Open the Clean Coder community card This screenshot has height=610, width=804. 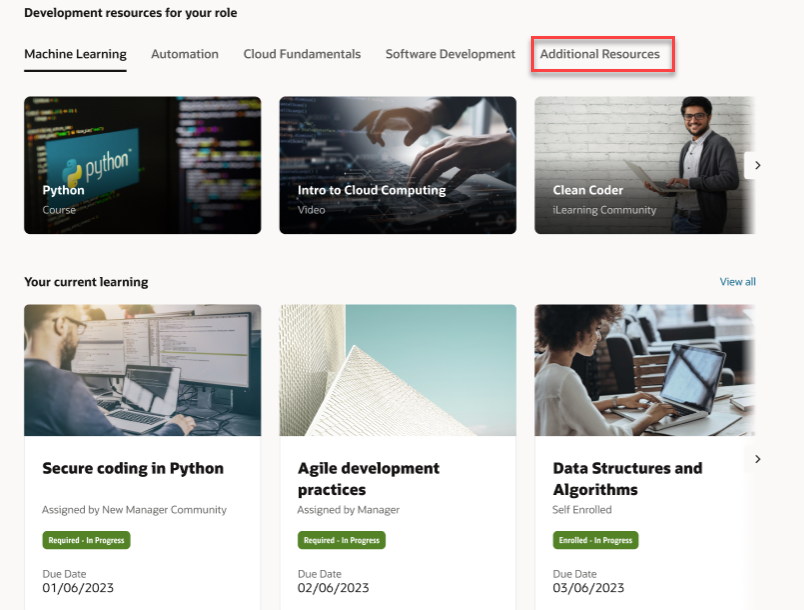[645, 165]
